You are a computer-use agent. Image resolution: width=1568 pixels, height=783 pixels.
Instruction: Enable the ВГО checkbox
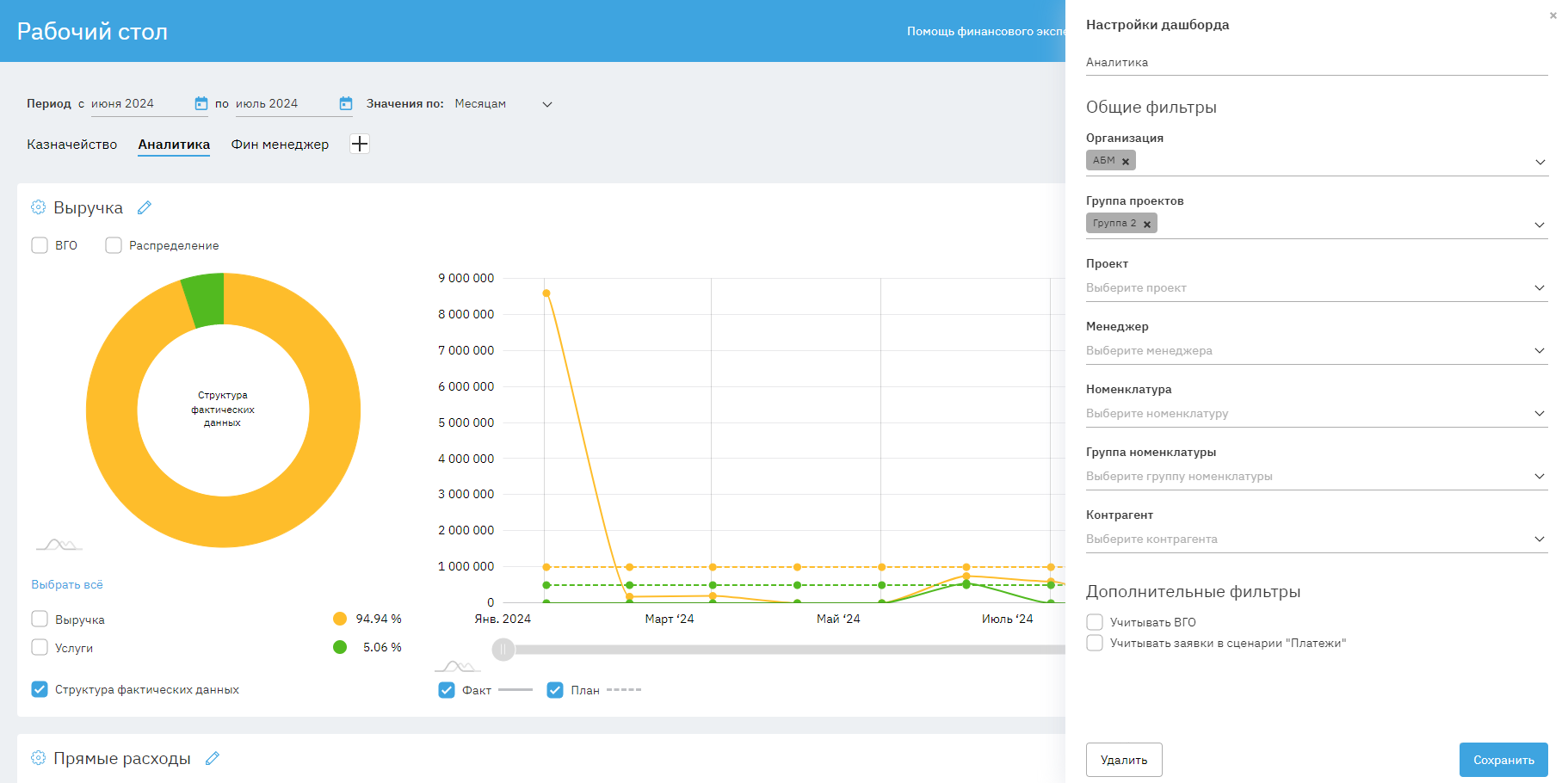[40, 245]
